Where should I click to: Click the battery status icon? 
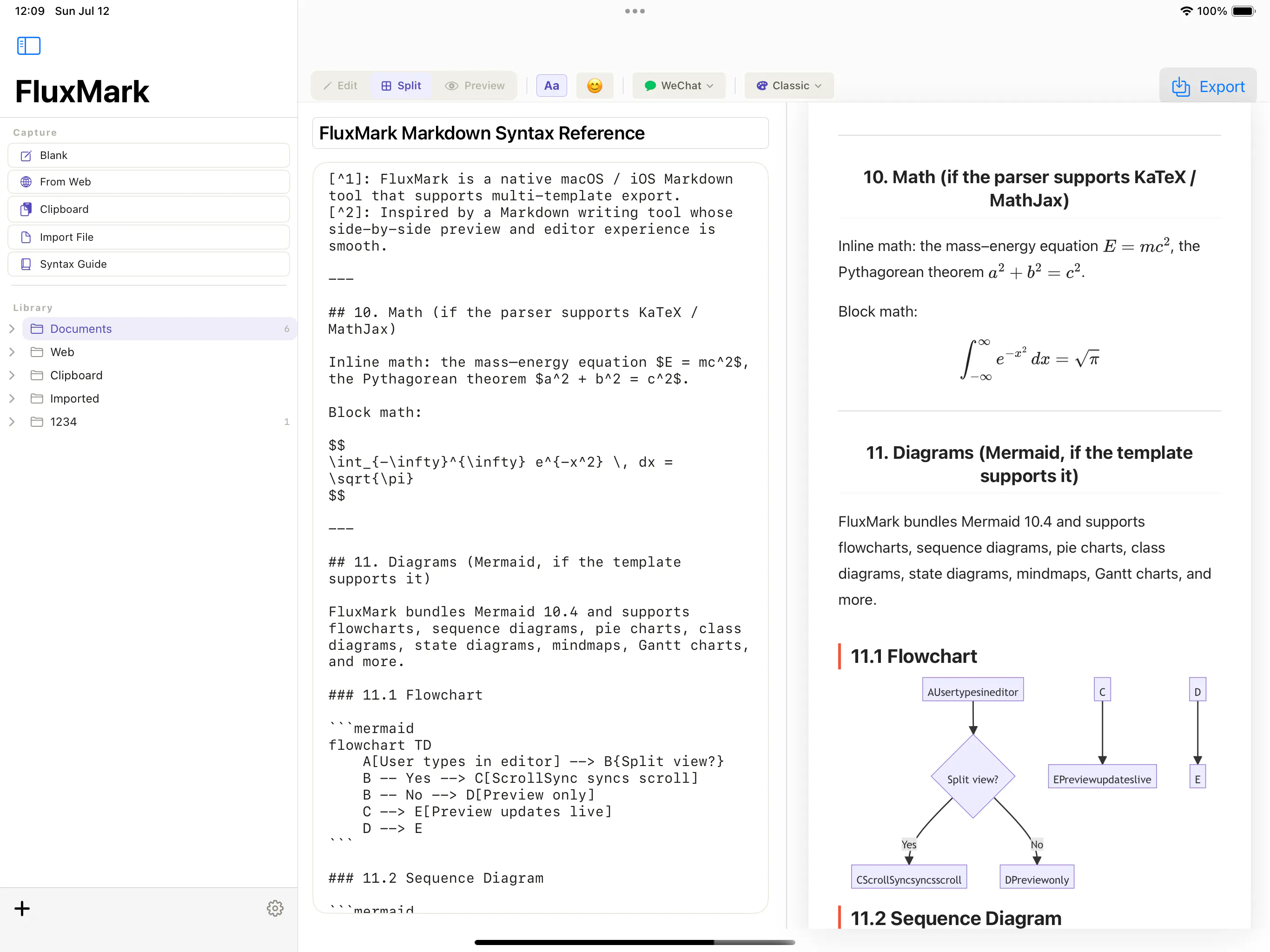[1244, 11]
